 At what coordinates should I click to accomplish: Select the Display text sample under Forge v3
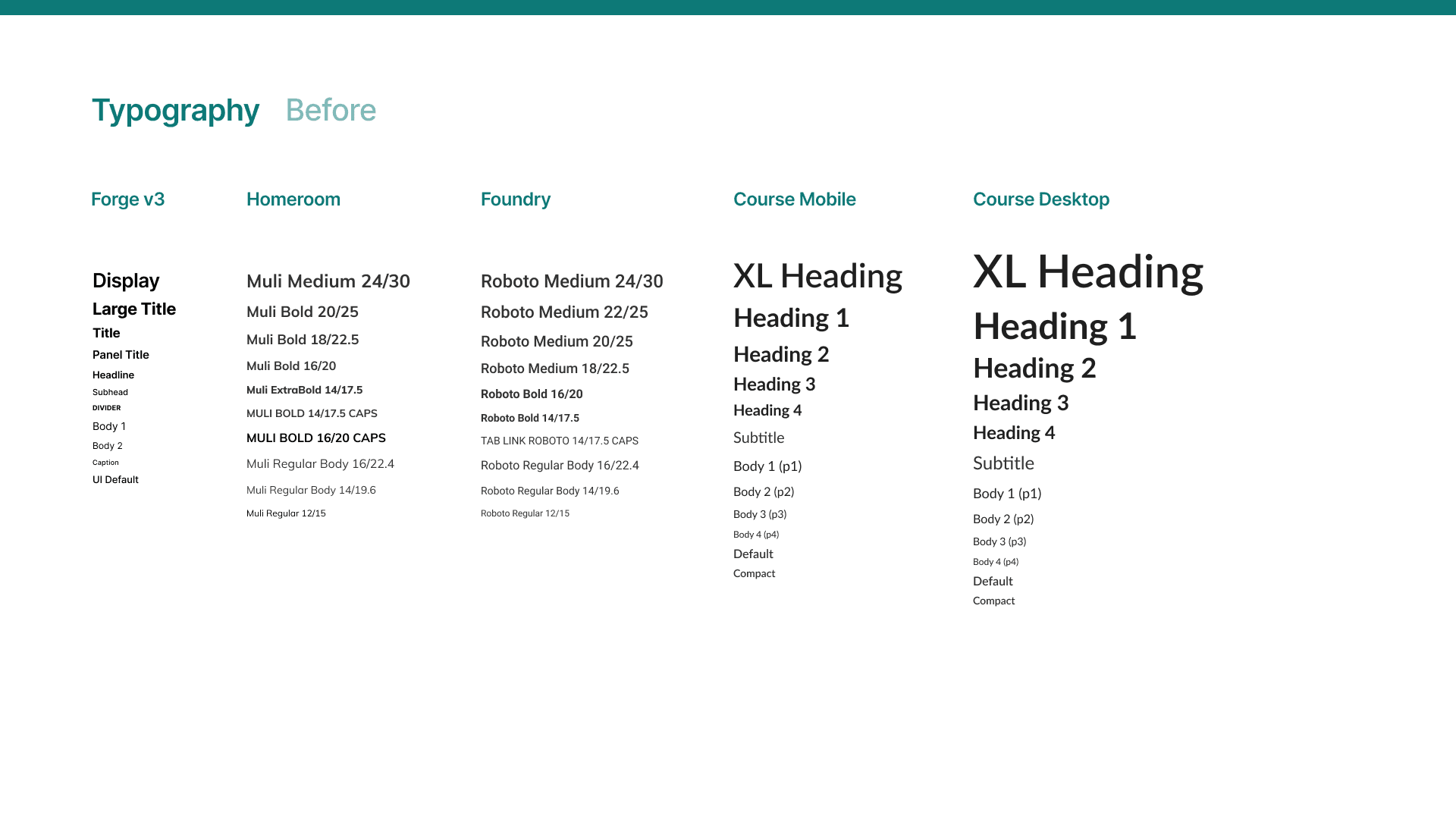pos(126,281)
